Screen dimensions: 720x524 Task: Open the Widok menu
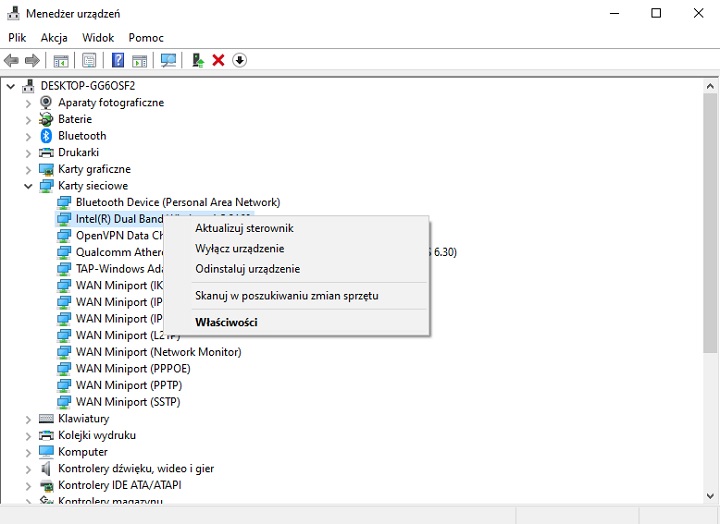[x=98, y=37]
